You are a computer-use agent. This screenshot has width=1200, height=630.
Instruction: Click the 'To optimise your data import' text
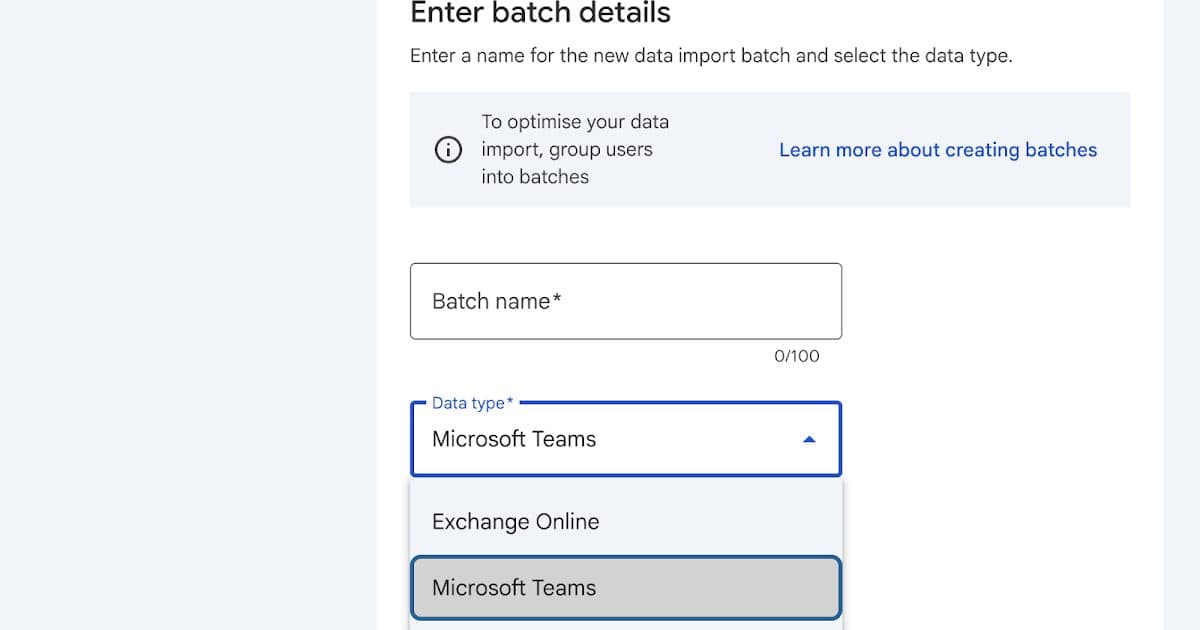coord(575,149)
